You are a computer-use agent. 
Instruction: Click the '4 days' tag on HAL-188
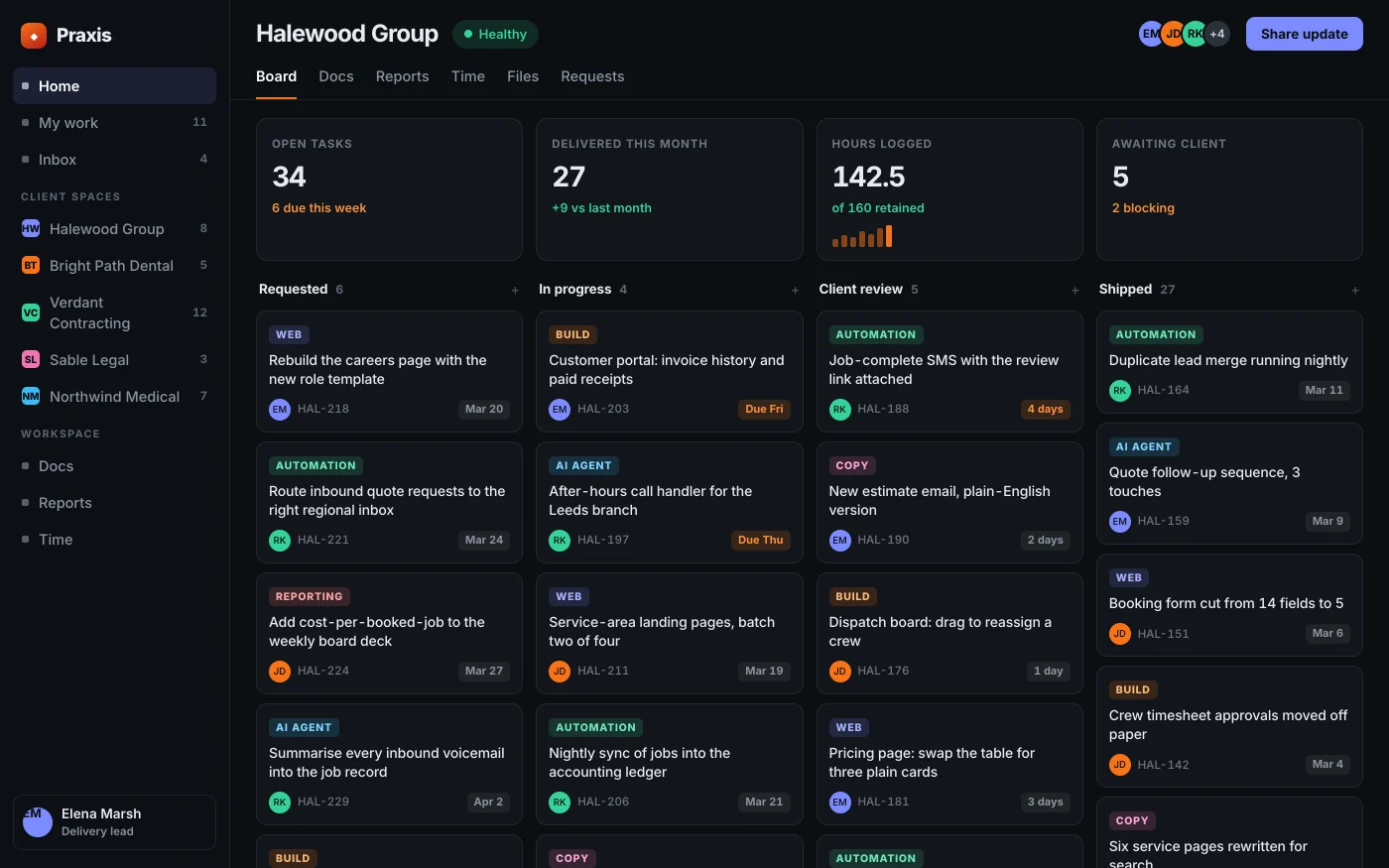[x=1045, y=409]
